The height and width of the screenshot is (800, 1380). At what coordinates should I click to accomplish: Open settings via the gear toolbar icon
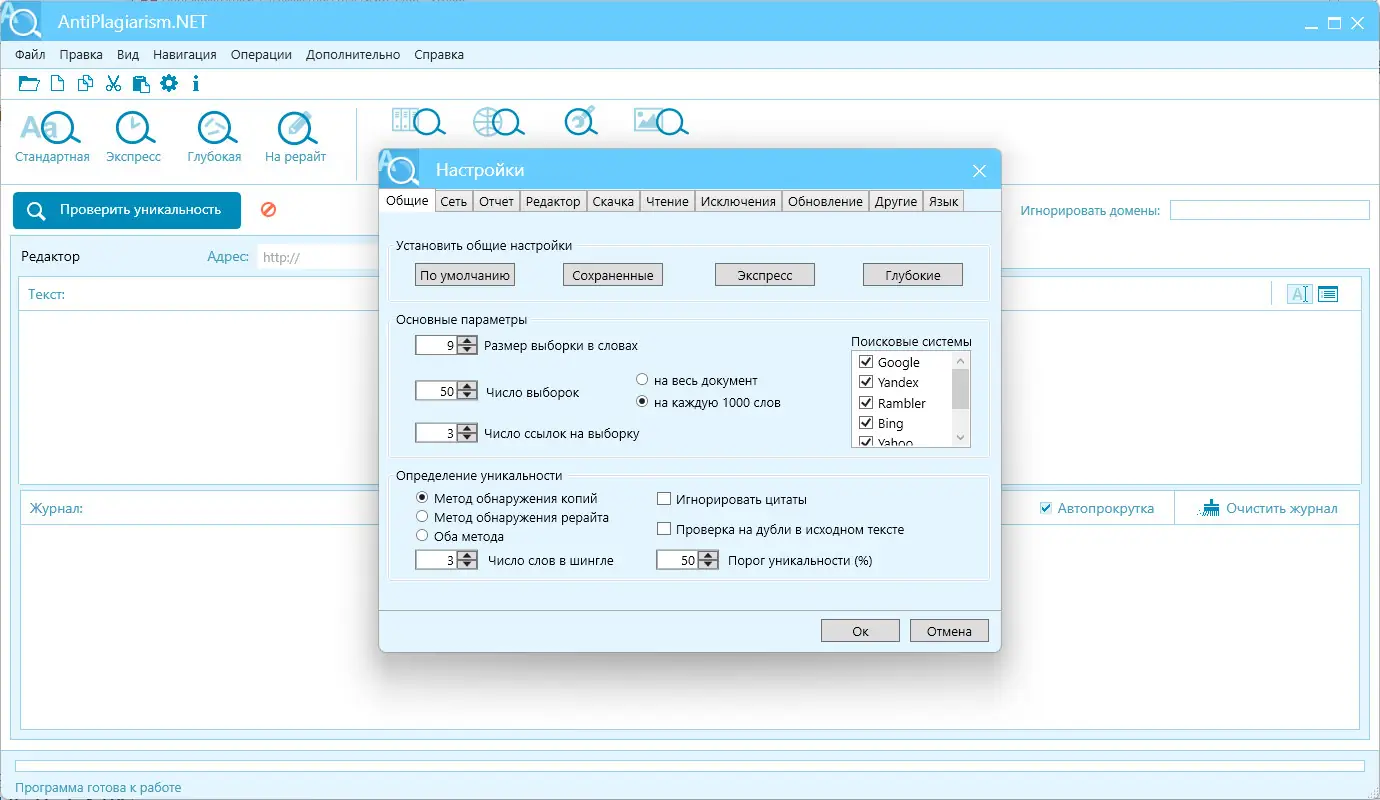pyautogui.click(x=169, y=83)
